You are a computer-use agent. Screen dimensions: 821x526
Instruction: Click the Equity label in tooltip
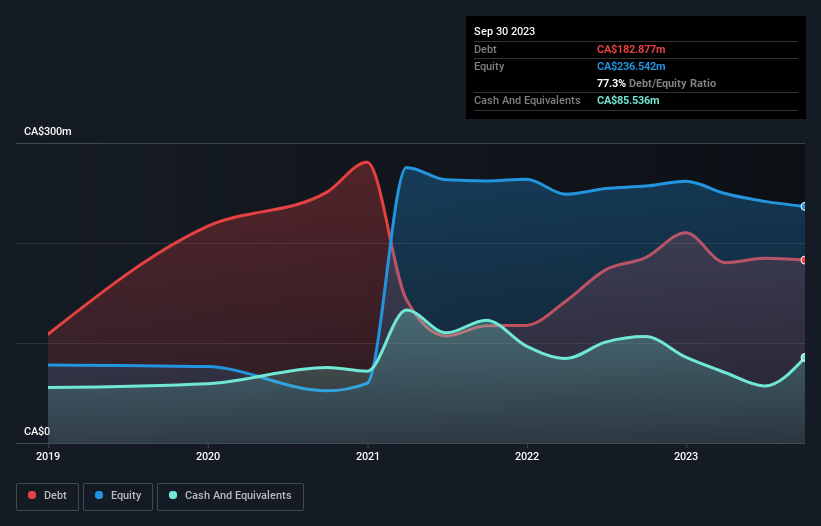tap(489, 66)
